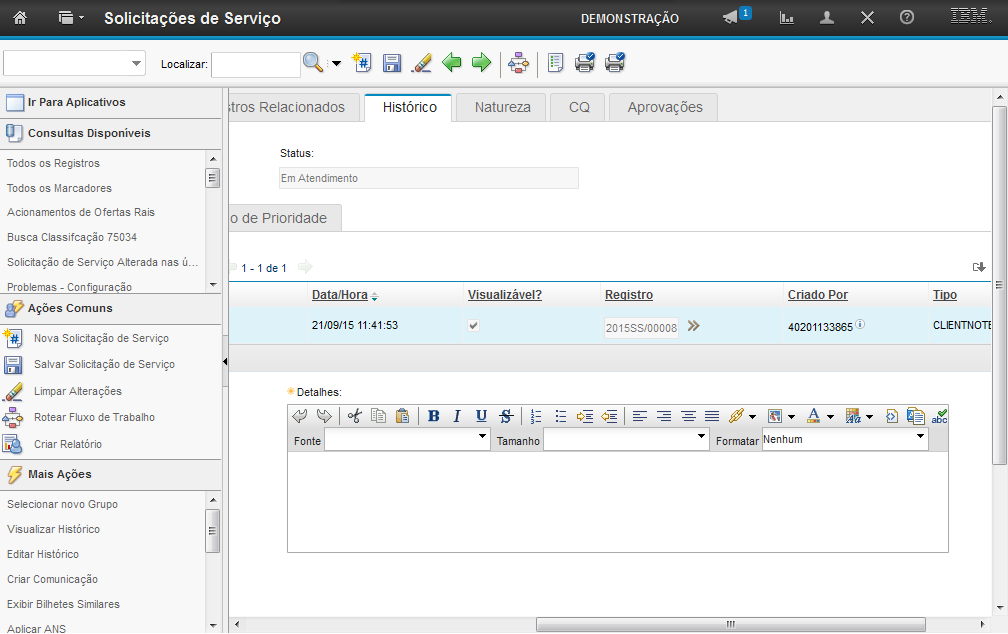Image resolution: width=1008 pixels, height=634 pixels.
Task: Click the route workflow toolbar icon
Action: 518,63
